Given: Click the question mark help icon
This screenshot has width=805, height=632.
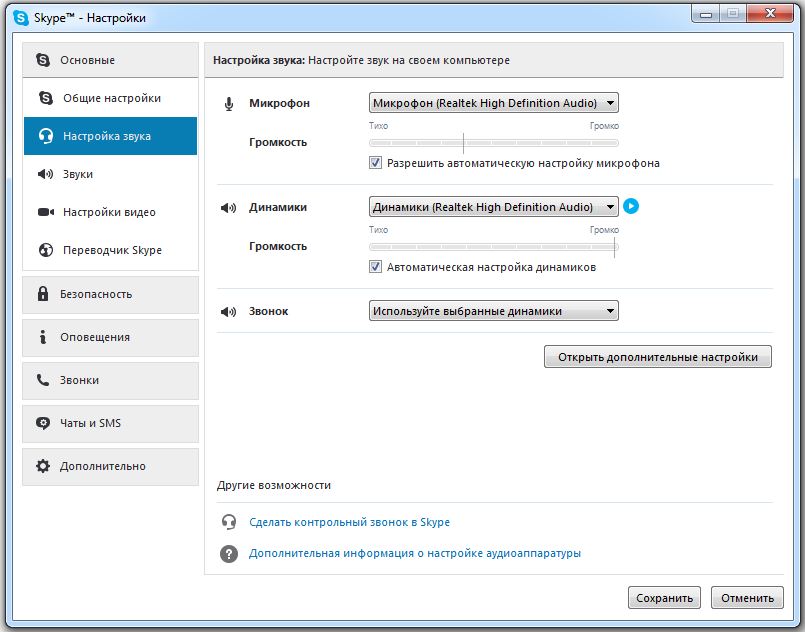Looking at the screenshot, I should [228, 553].
